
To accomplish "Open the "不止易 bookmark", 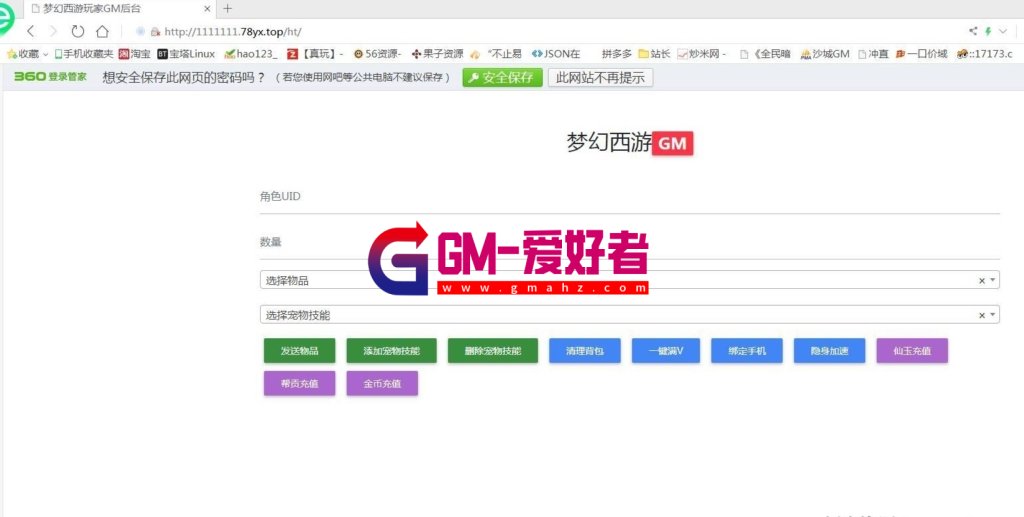I will pyautogui.click(x=496, y=54).
